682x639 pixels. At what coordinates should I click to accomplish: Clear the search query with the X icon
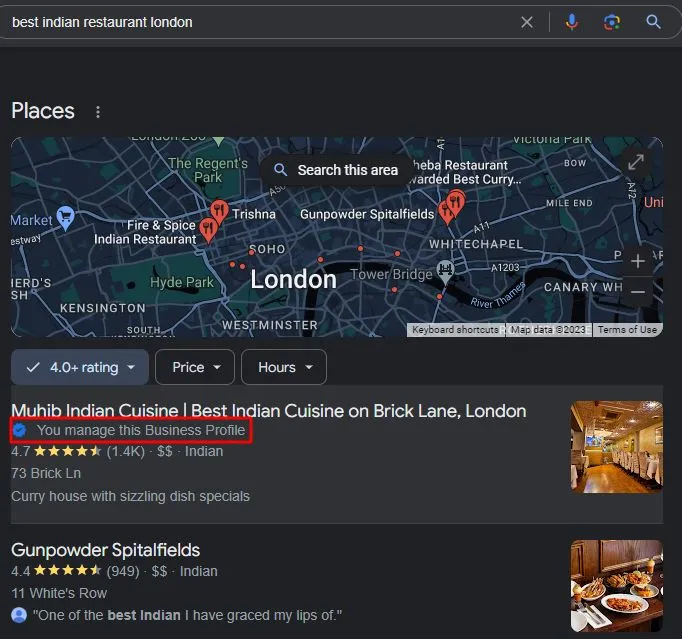(527, 22)
